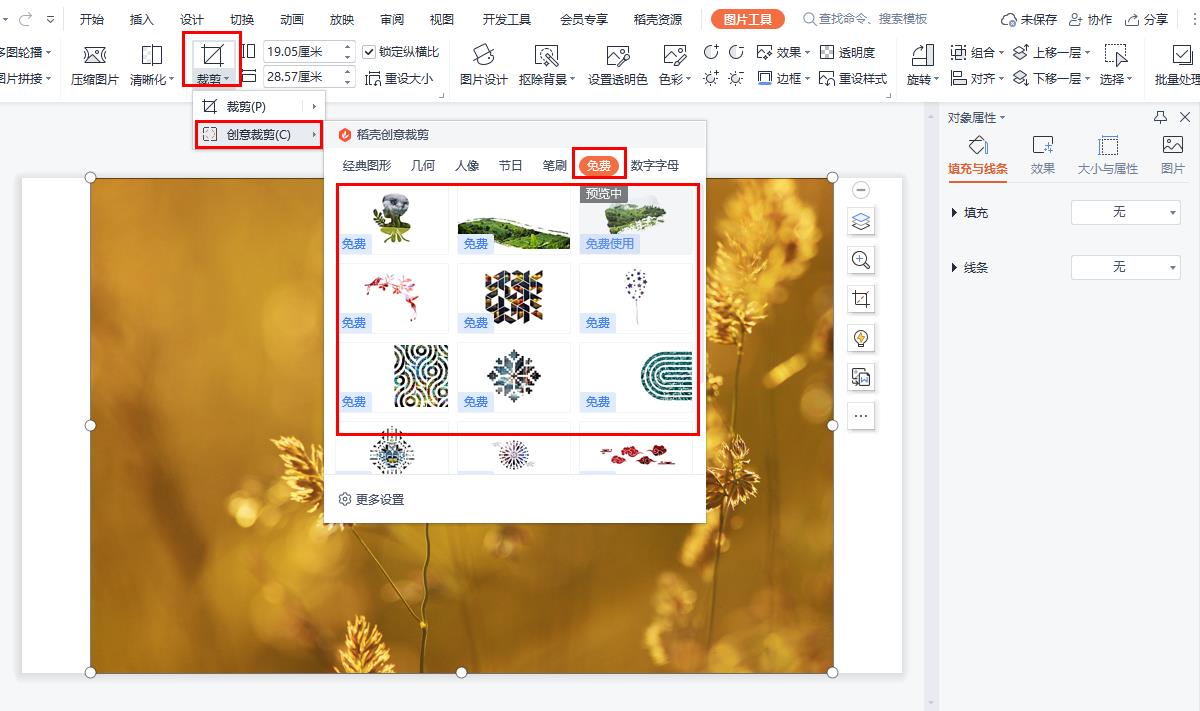
Task: Decrease brightness with the sun minus icon
Action: [736, 78]
